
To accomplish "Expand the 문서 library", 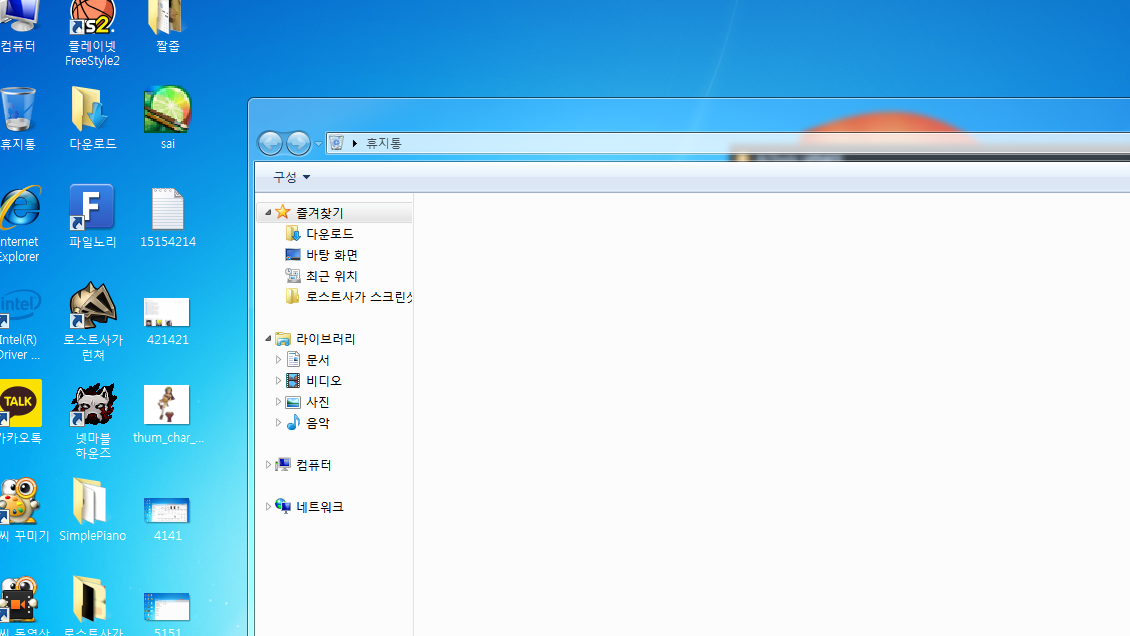I will click(278, 359).
